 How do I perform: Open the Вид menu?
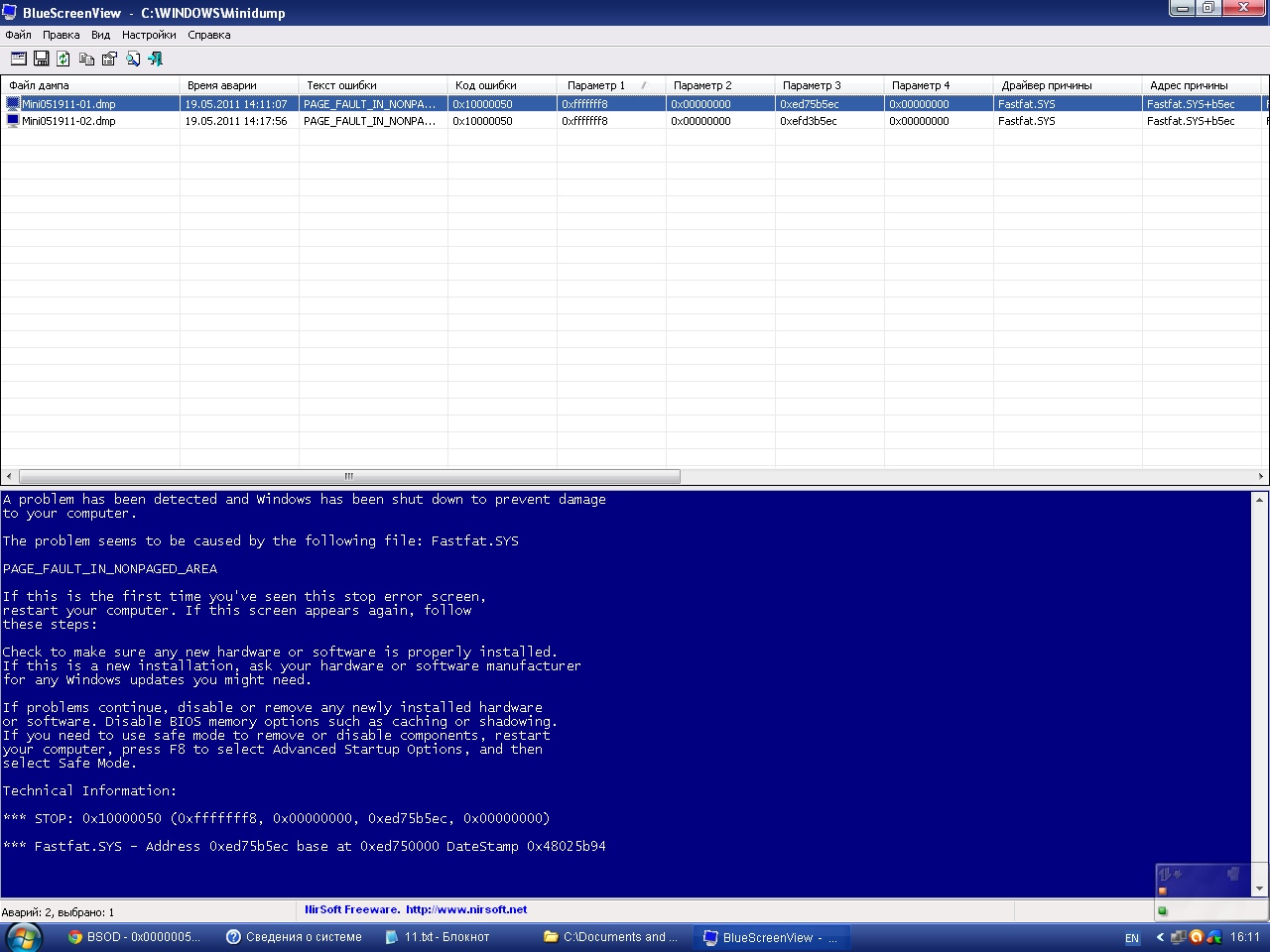(101, 35)
